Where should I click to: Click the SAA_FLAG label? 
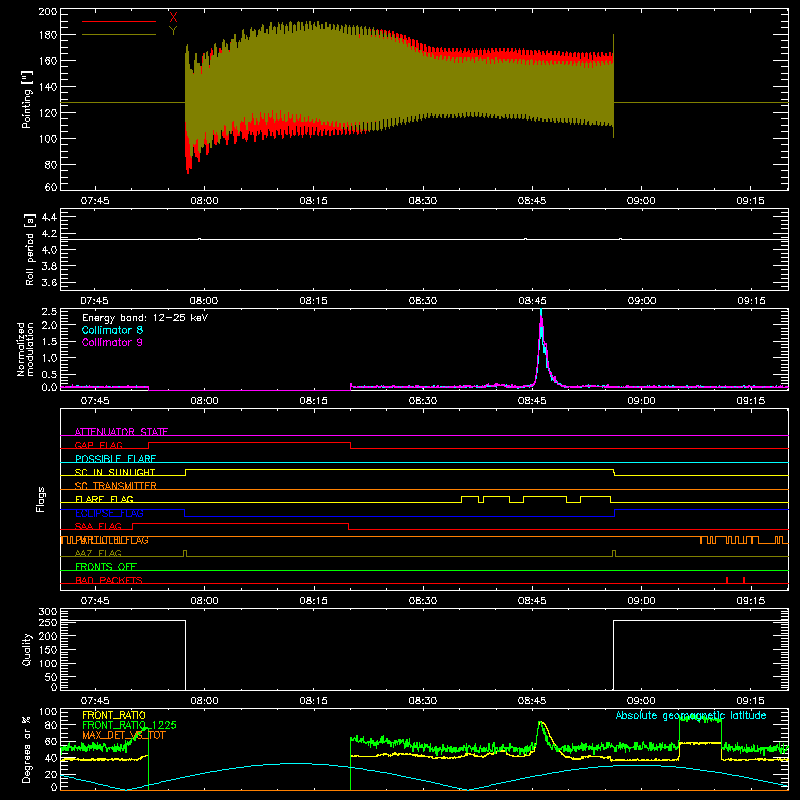[x=98, y=526]
